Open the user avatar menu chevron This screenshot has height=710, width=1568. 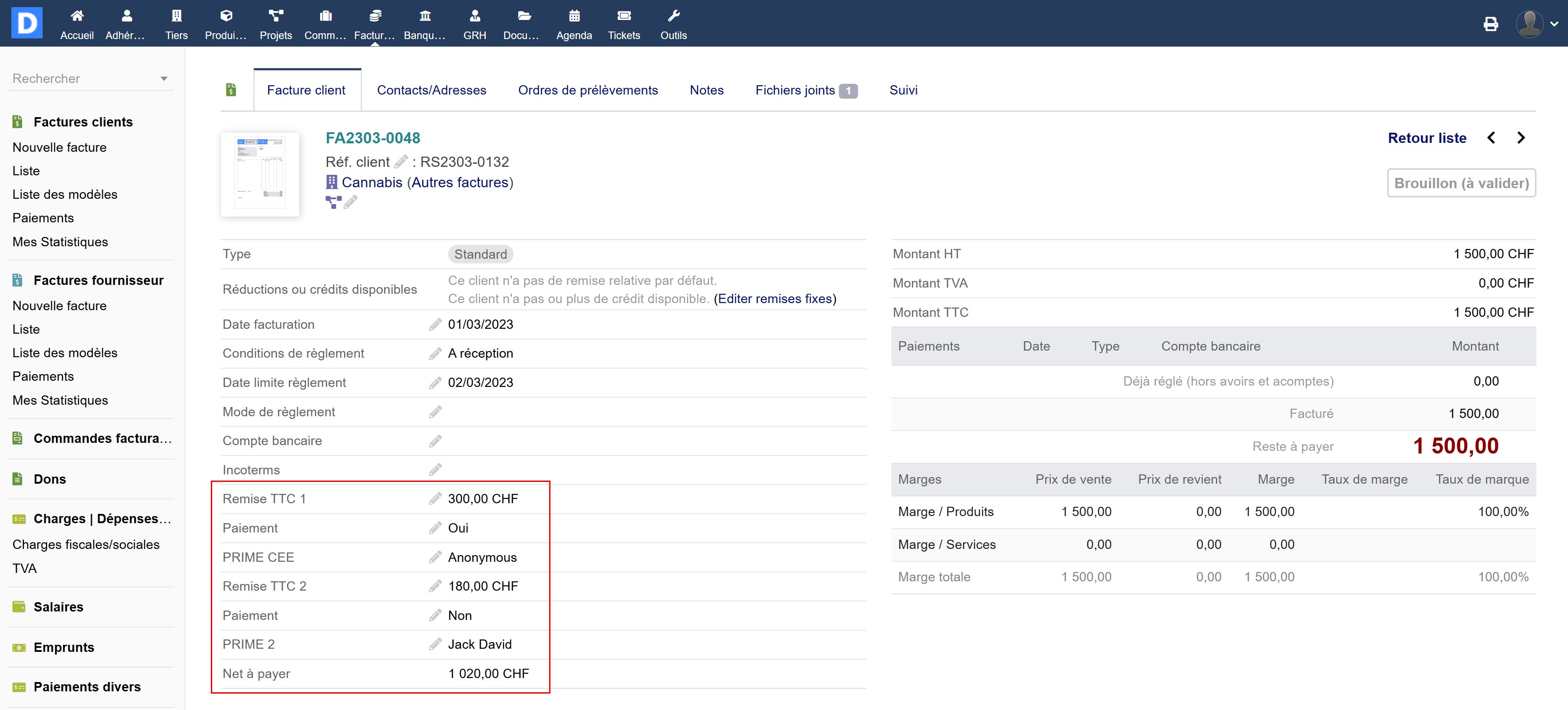click(1554, 24)
